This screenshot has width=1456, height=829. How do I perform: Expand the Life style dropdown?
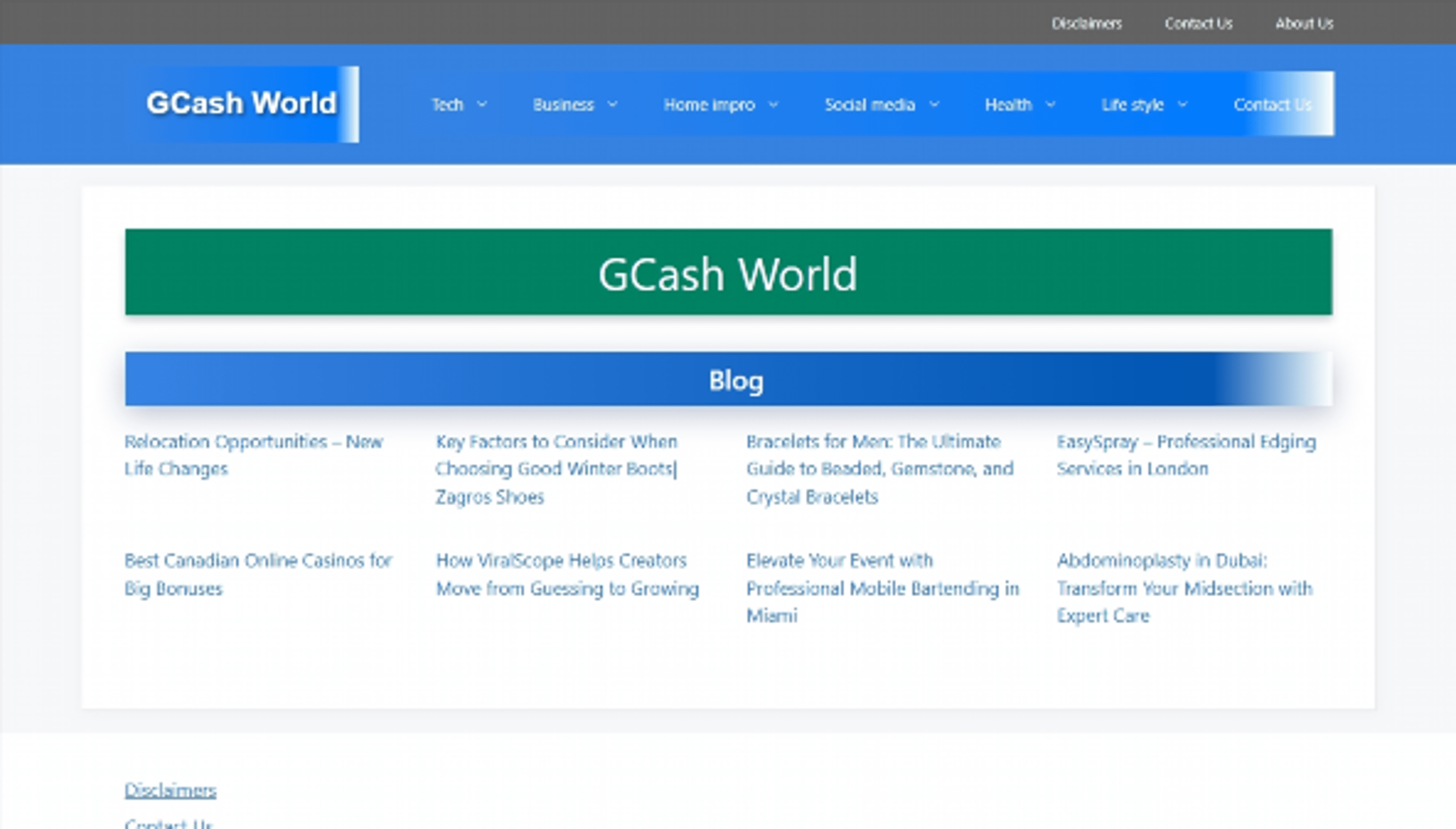tap(1183, 105)
